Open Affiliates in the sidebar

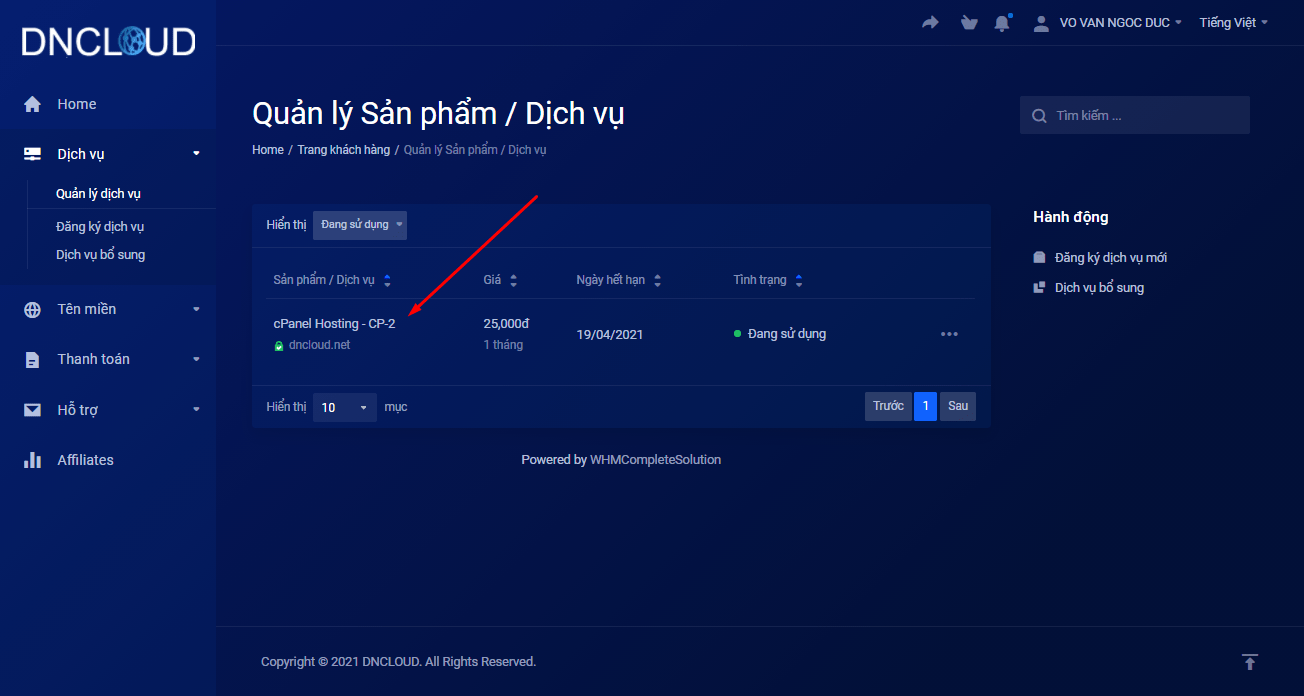click(x=85, y=460)
